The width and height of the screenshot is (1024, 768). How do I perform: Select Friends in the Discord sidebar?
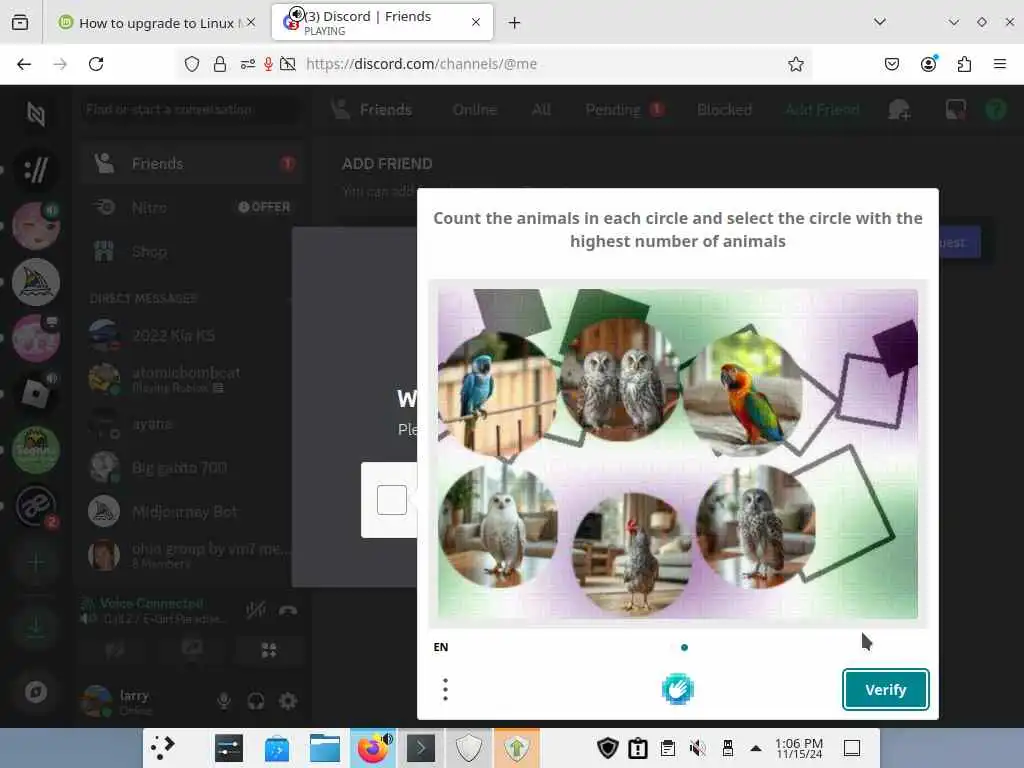click(x=192, y=163)
